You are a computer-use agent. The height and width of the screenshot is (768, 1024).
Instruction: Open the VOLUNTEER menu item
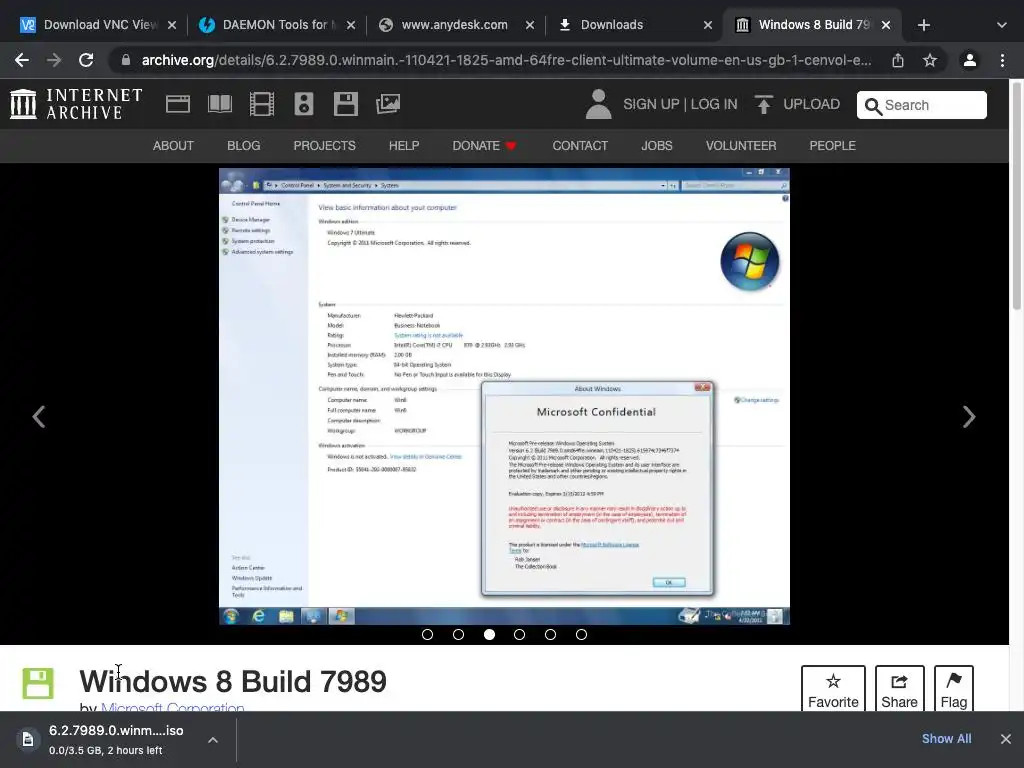click(741, 146)
